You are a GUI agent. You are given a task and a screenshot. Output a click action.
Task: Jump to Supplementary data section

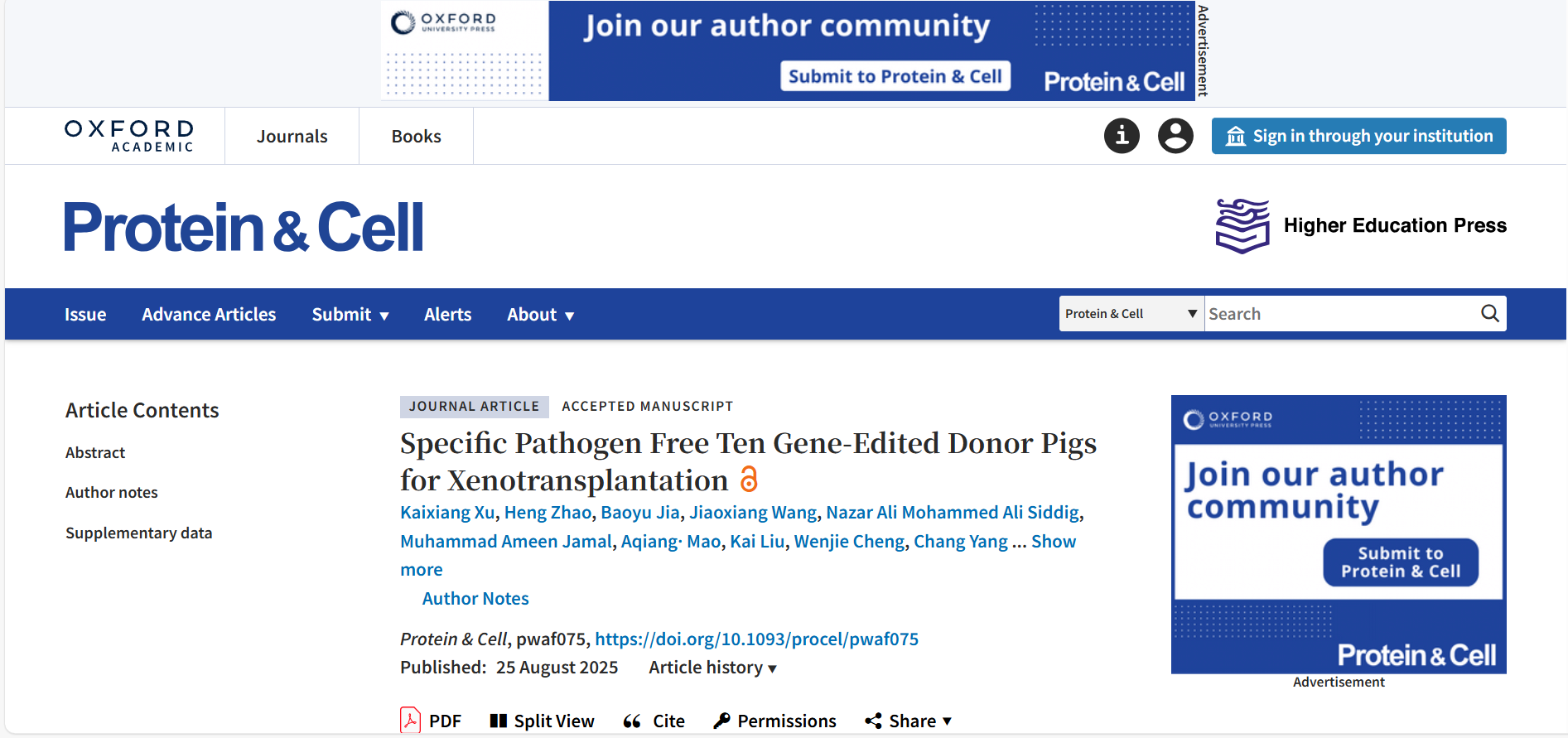139,533
